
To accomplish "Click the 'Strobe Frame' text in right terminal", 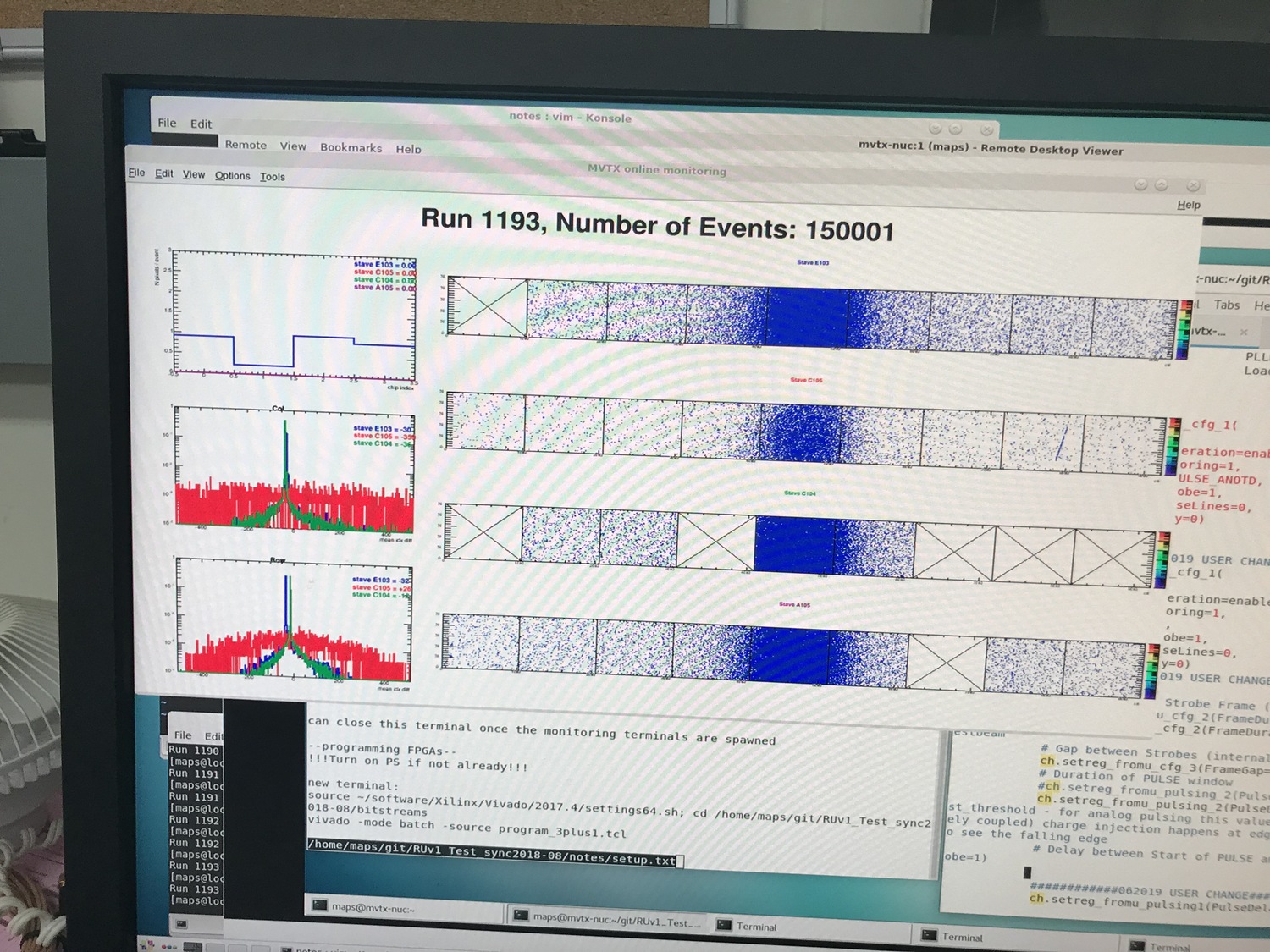I will (1211, 704).
